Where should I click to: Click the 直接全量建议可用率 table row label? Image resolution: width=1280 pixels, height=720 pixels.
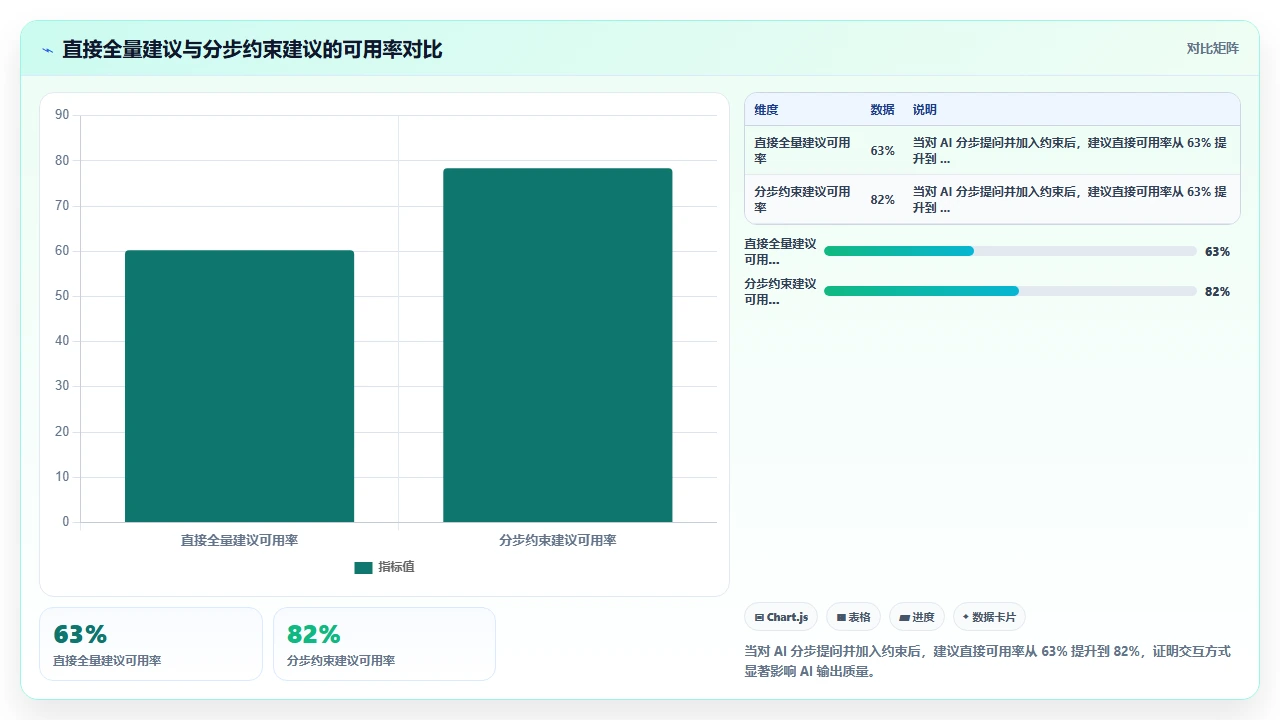[803, 151]
